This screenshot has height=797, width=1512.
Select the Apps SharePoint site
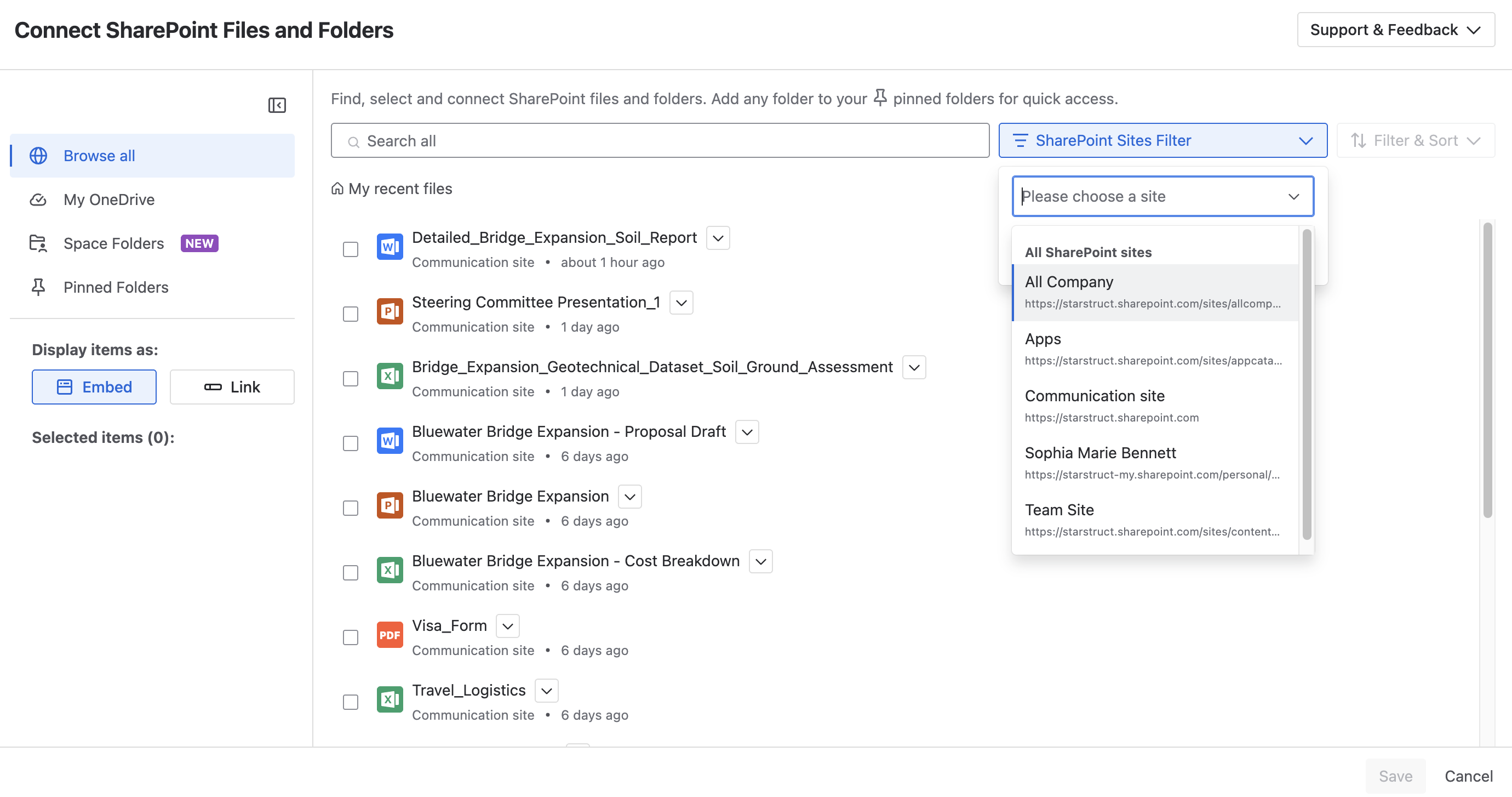pos(1155,350)
